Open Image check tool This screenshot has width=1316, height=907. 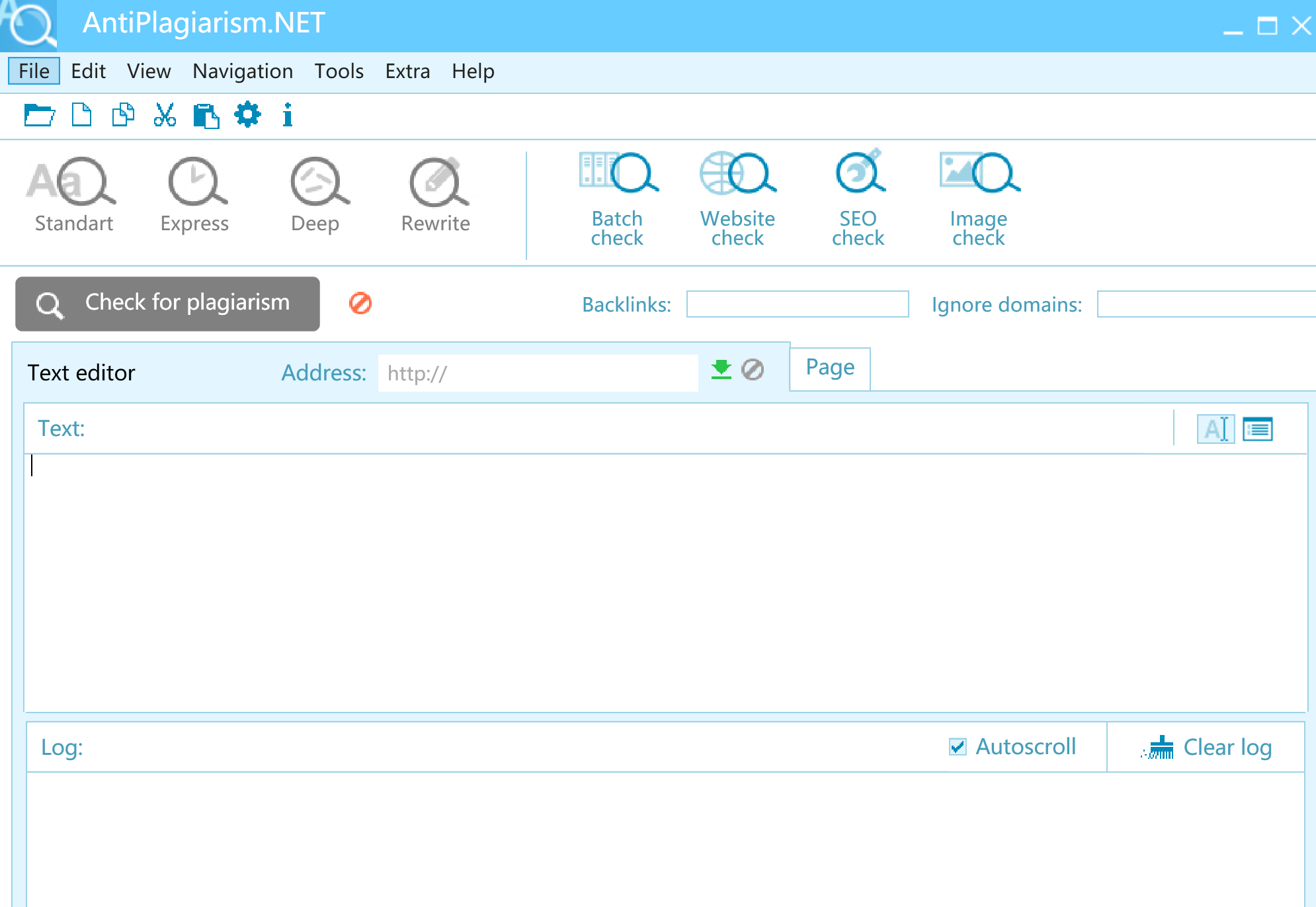click(979, 199)
